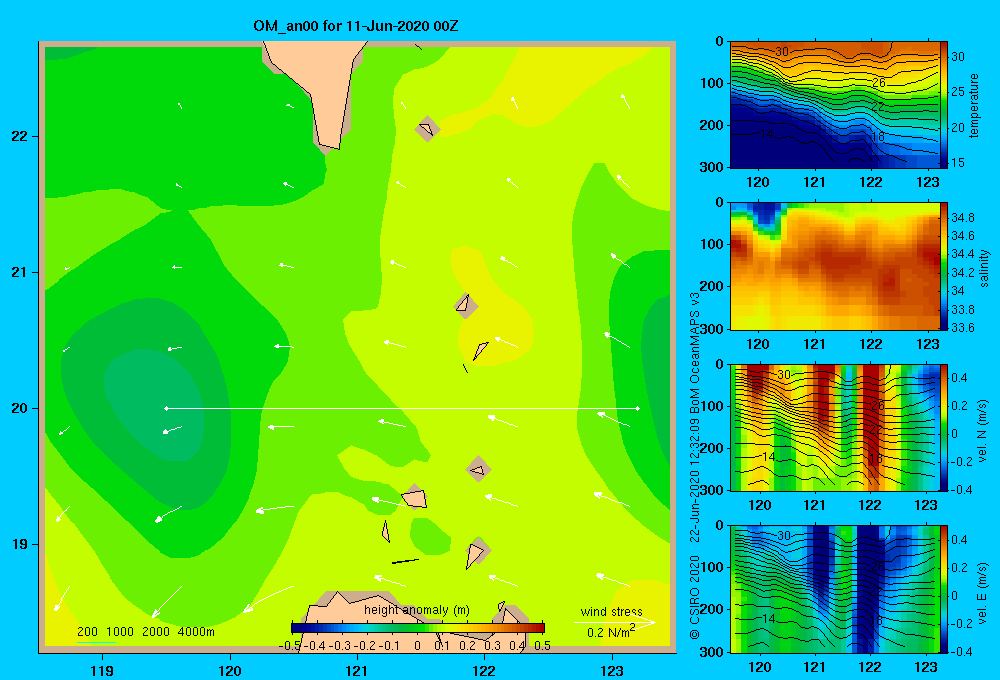Image resolution: width=1000 pixels, height=680 pixels.
Task: Click the 'height anomaly (m)' label
Action: pyautogui.click(x=416, y=610)
